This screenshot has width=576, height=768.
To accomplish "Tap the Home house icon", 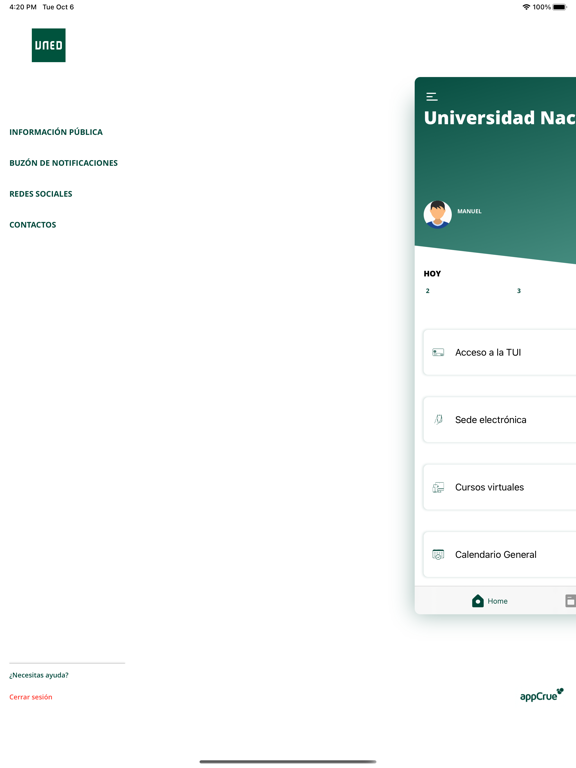I will [478, 601].
